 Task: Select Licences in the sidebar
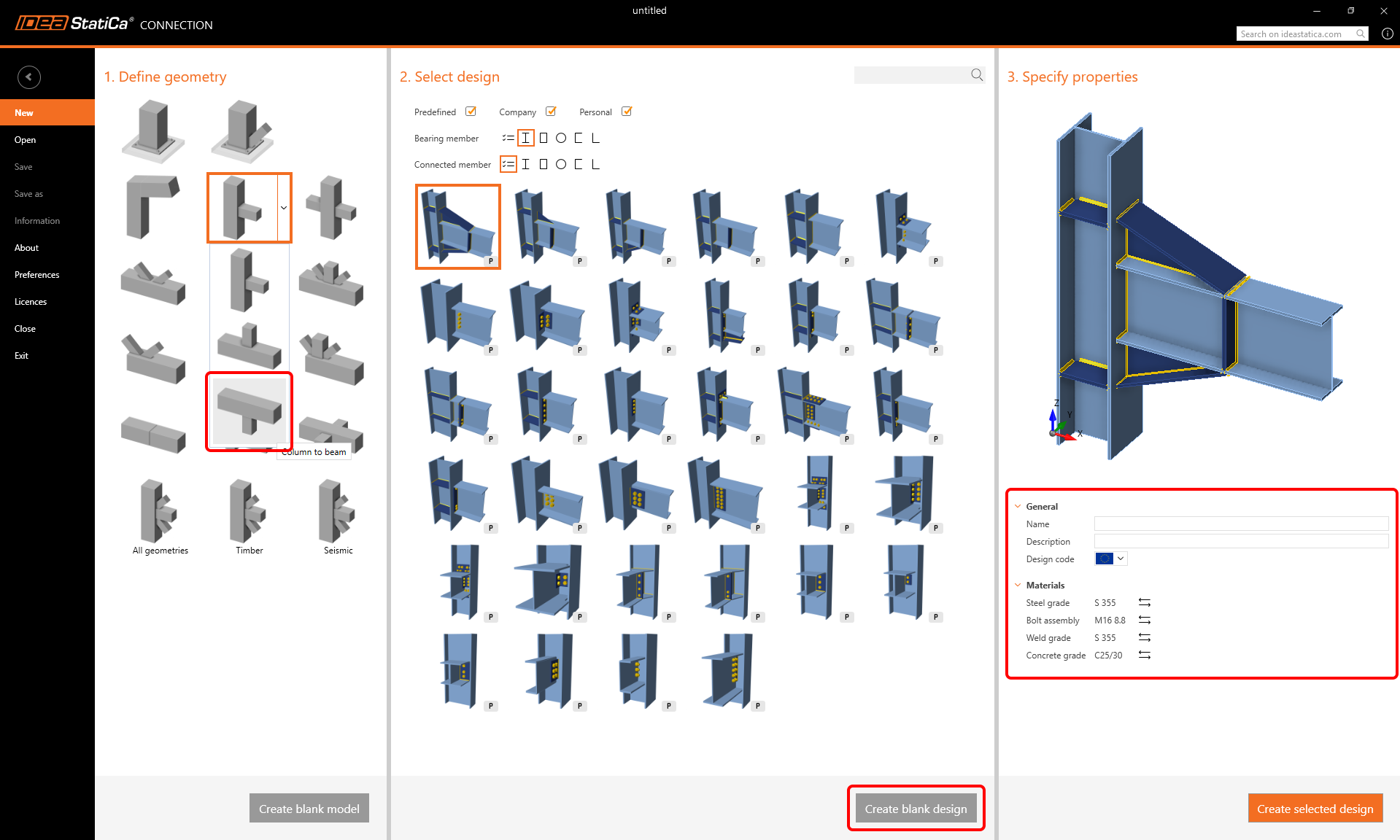tap(31, 302)
